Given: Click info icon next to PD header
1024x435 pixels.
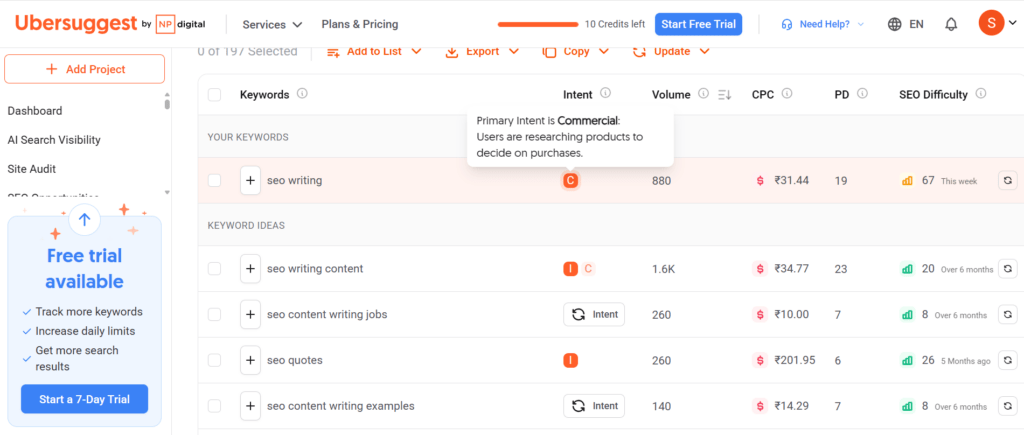Looking at the screenshot, I should coord(862,93).
